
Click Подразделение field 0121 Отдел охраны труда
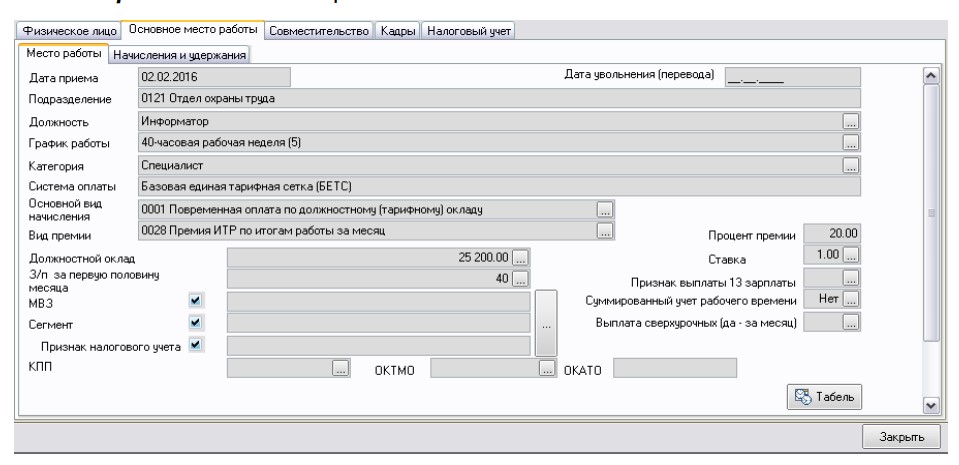tap(499, 99)
